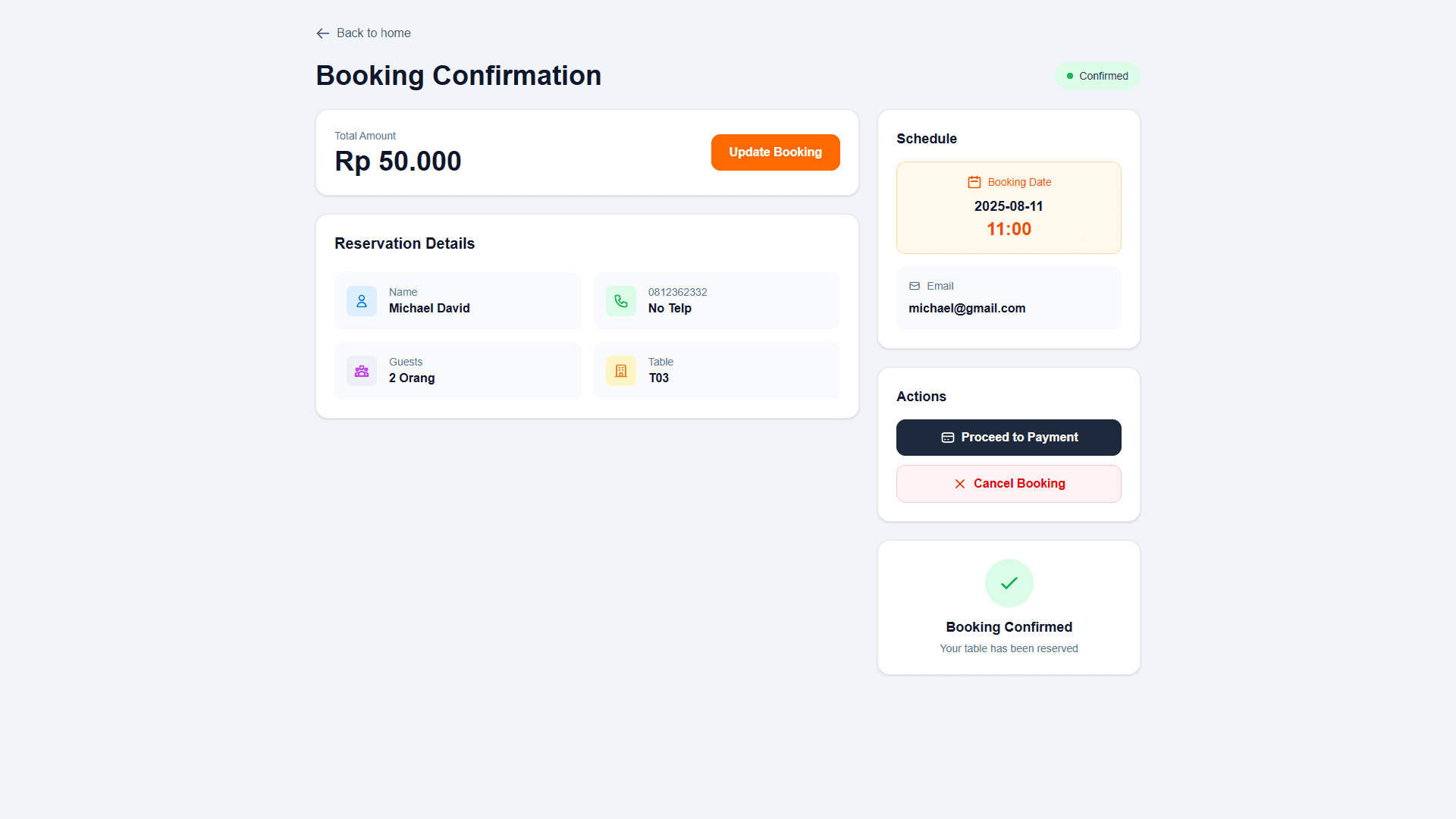Image resolution: width=1456 pixels, height=819 pixels.
Task: Click the green phone icon
Action: coord(621,301)
